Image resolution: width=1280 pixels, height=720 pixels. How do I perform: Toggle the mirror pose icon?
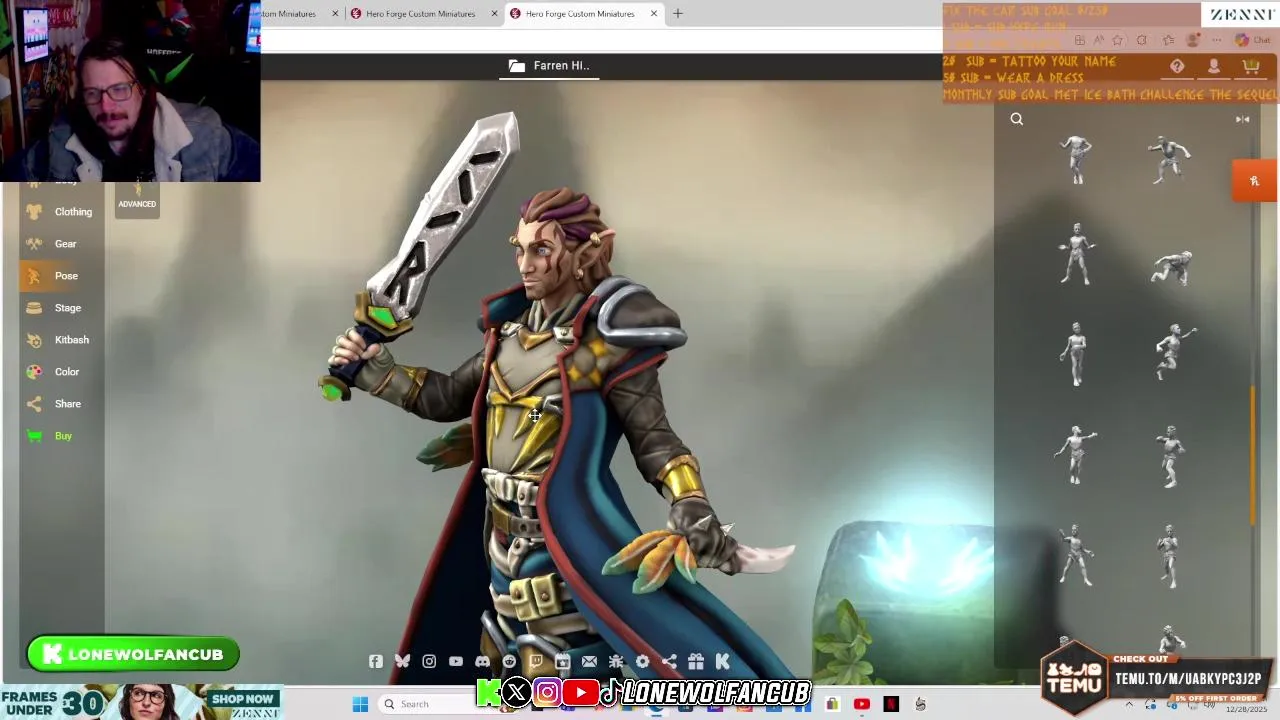1242,119
